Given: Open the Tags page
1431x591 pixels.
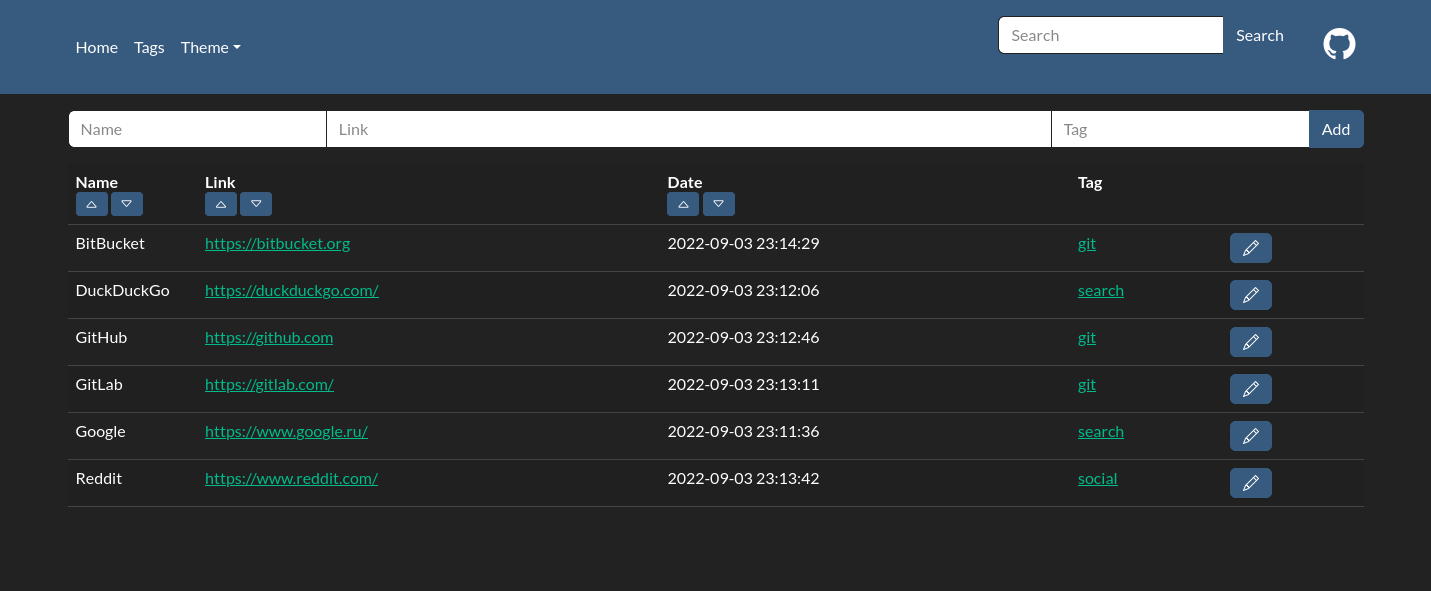Looking at the screenshot, I should 149,47.
